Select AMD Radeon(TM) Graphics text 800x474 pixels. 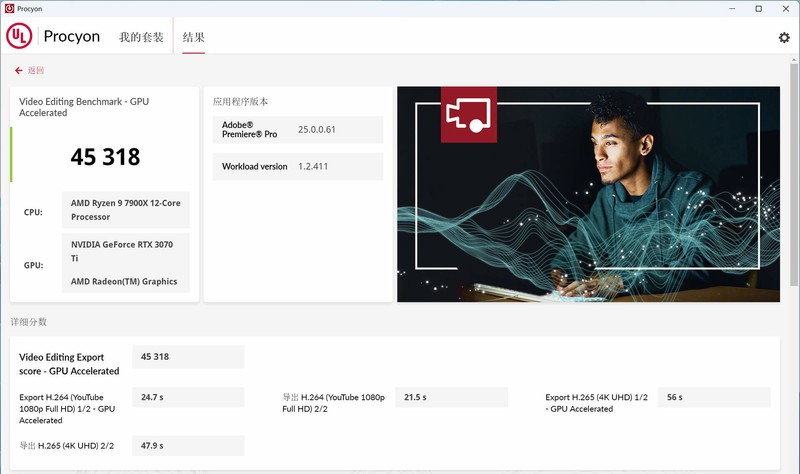[x=124, y=281]
